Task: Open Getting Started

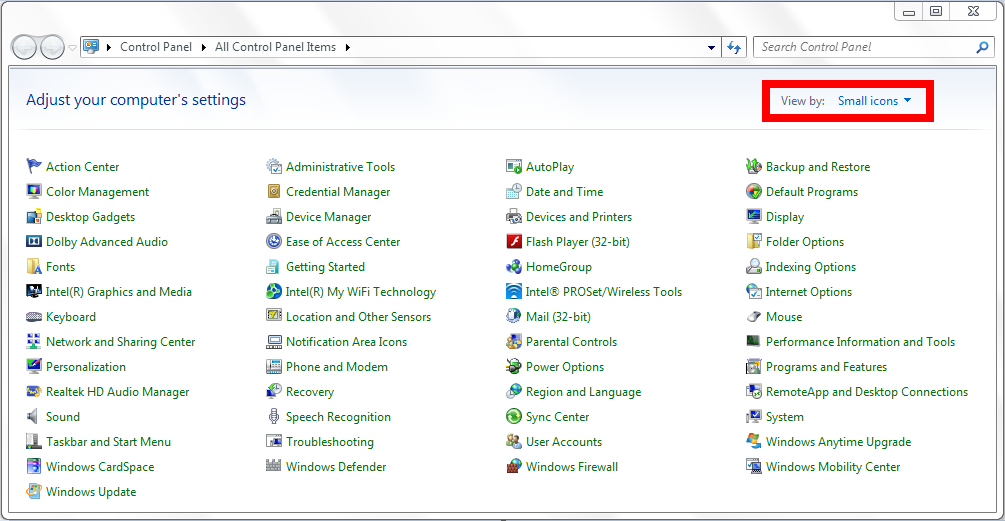Action: pyautogui.click(x=325, y=267)
